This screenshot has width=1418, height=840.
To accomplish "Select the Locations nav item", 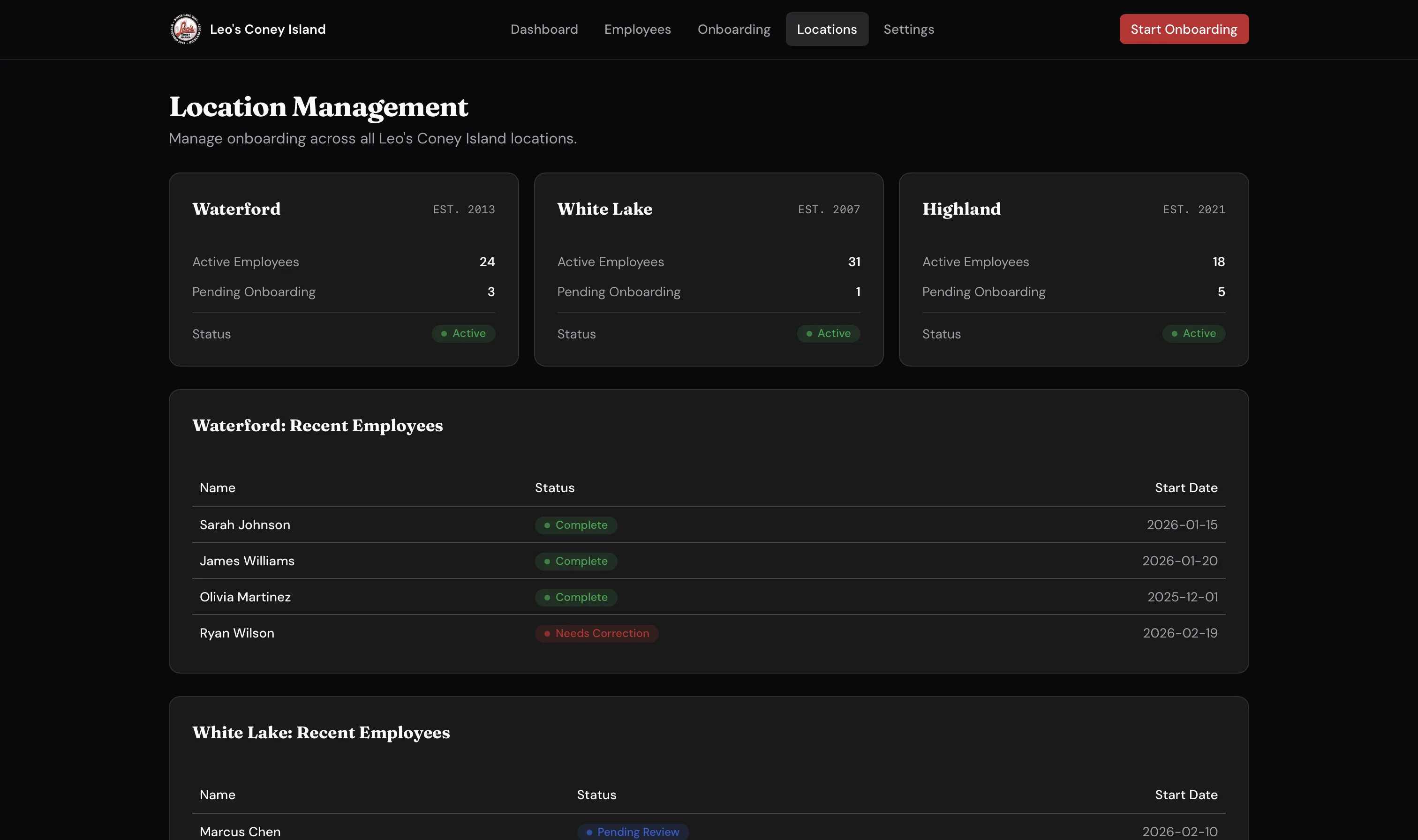I will coord(827,29).
